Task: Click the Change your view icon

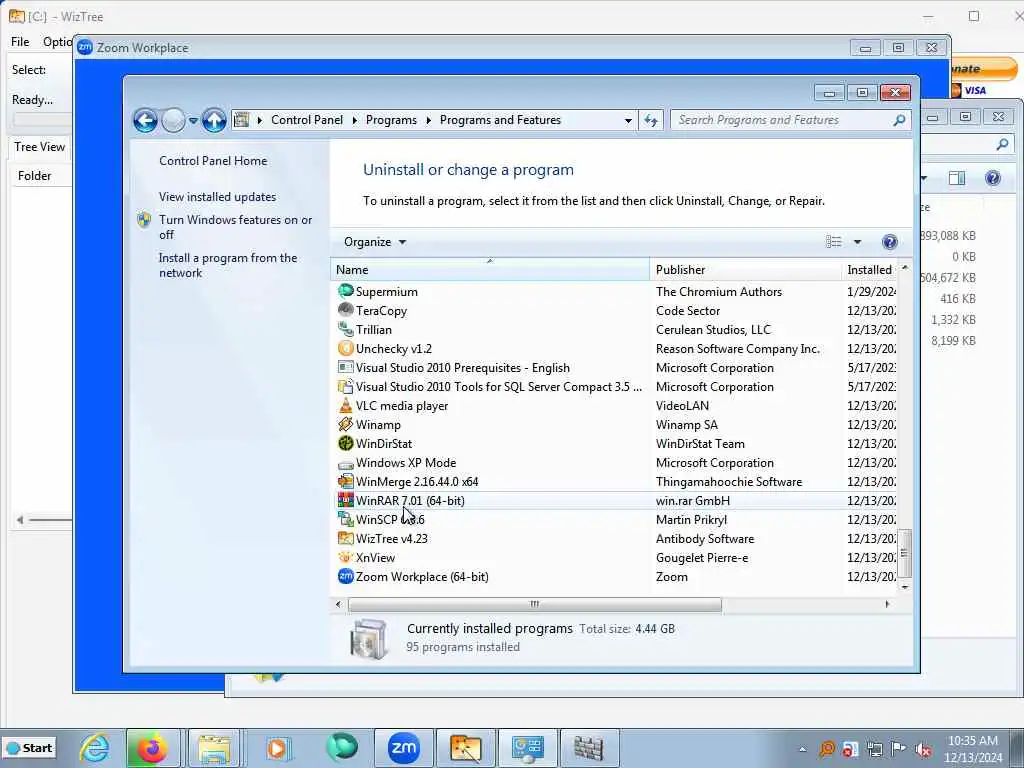Action: tap(834, 242)
